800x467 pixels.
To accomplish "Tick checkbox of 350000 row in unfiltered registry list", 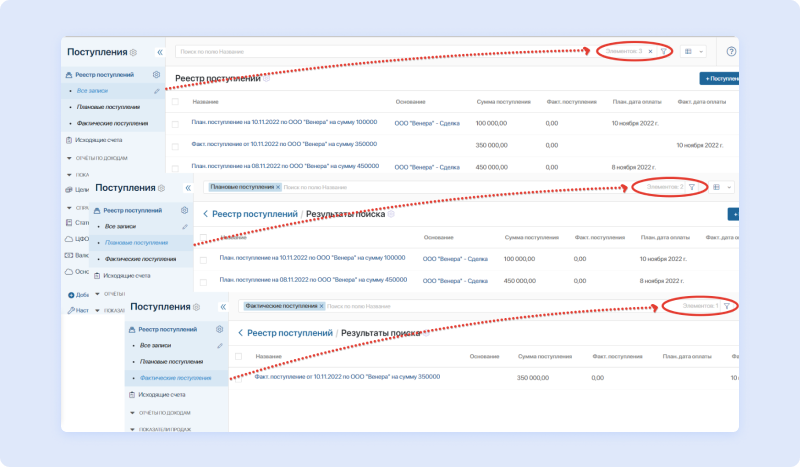I will coord(175,144).
